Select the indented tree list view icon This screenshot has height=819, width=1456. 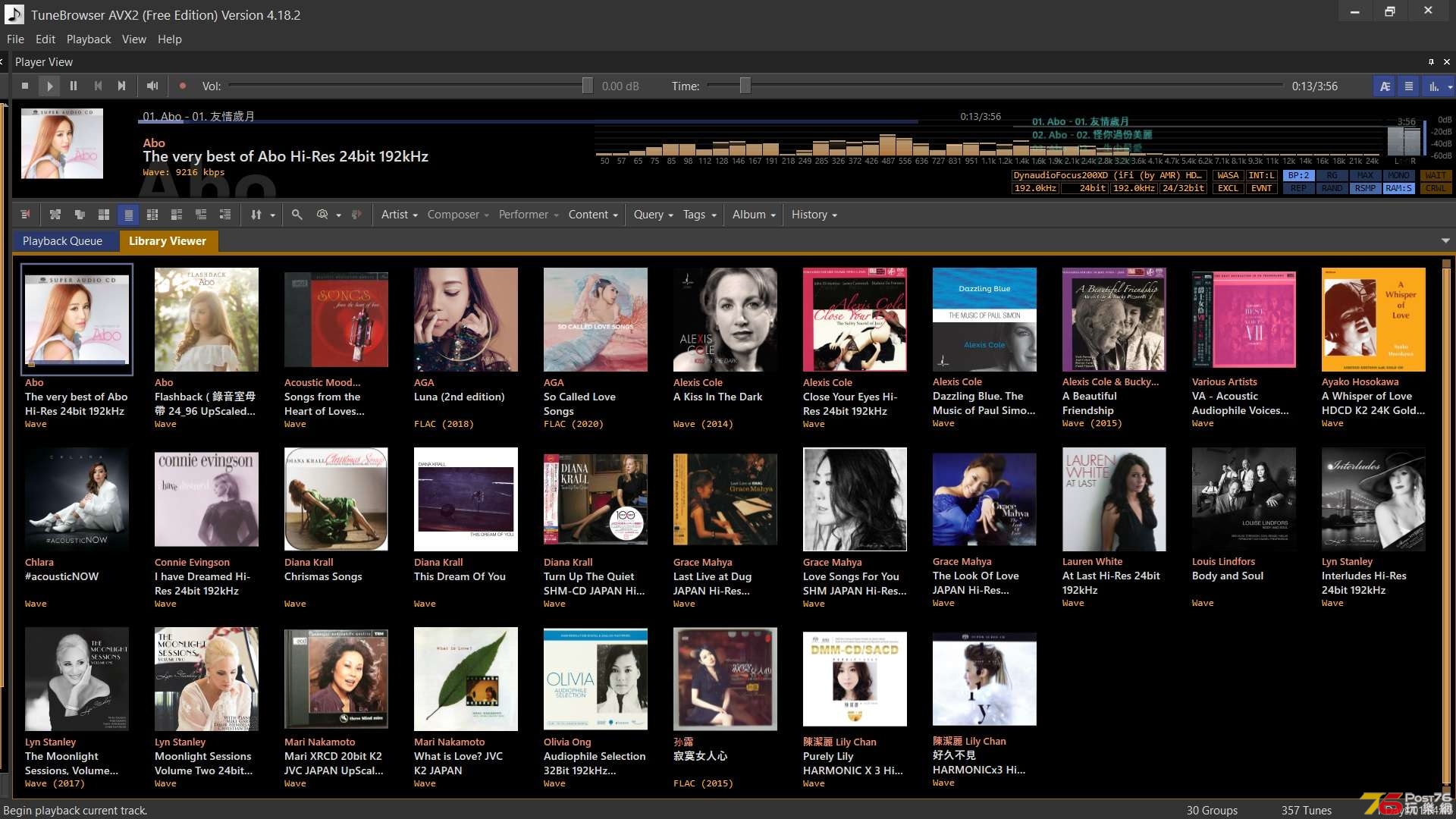225,215
